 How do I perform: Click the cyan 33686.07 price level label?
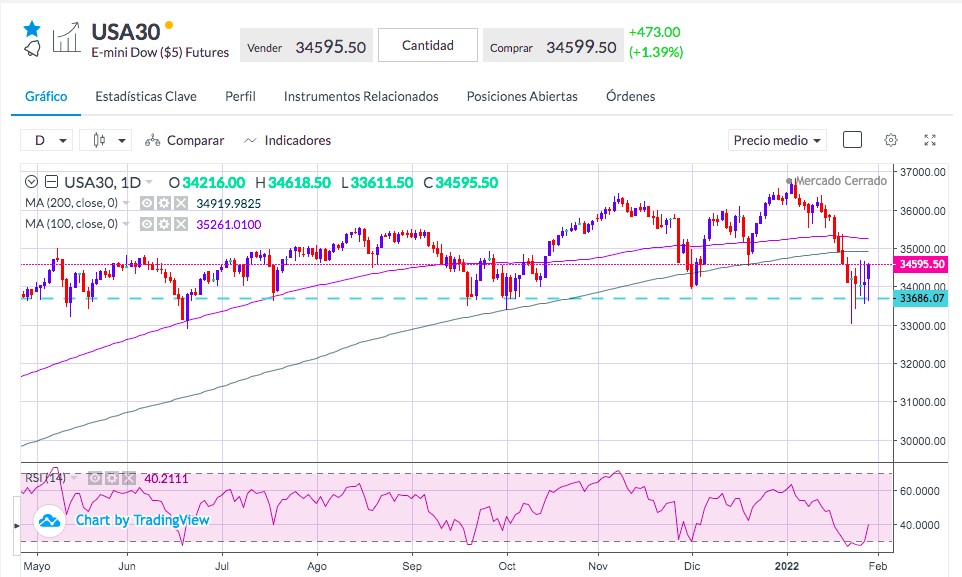922,299
